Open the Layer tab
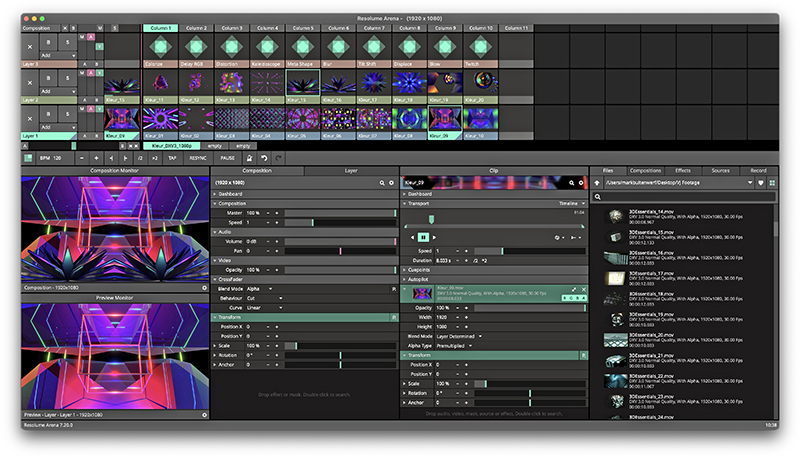The image size is (800, 457). point(351,171)
